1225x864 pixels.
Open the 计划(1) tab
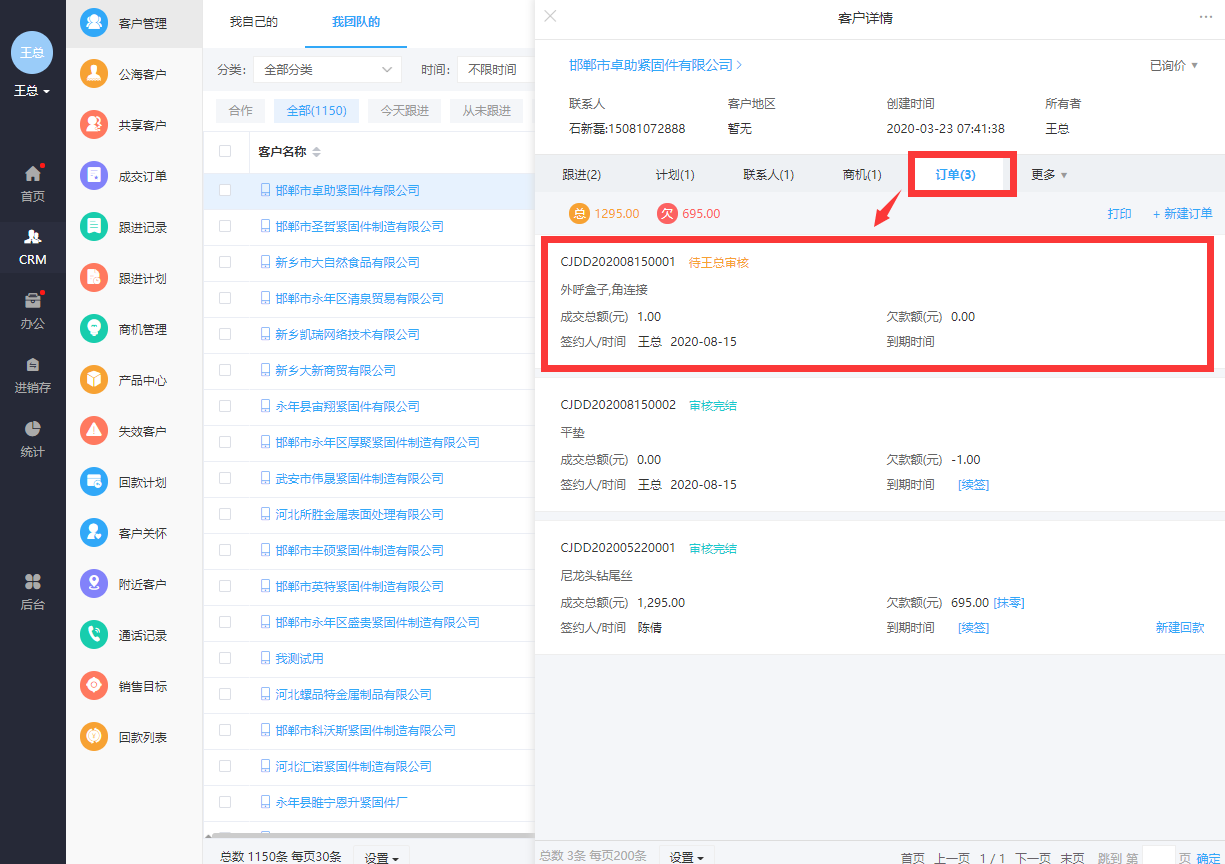(x=675, y=174)
